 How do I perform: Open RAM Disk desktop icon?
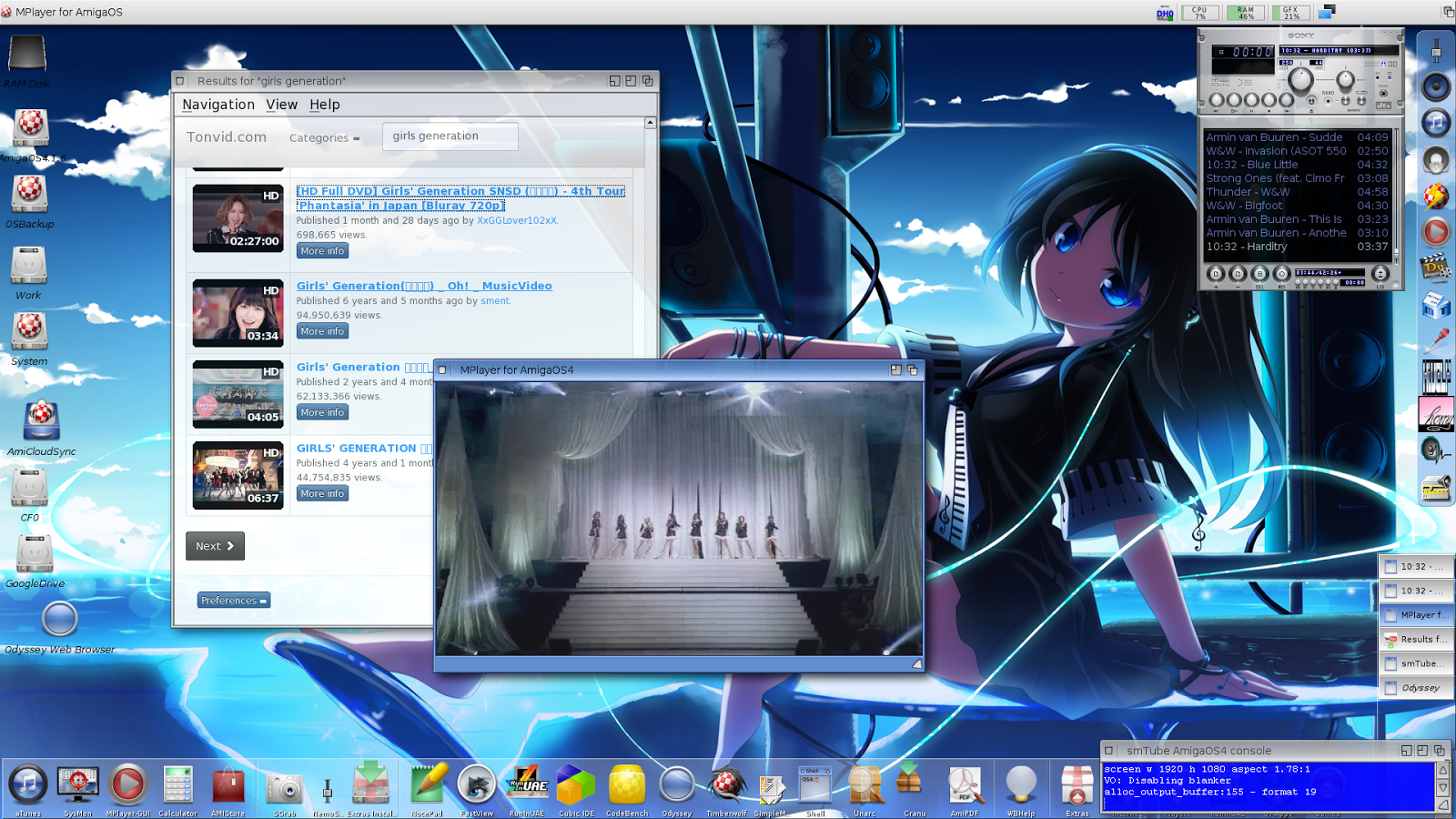pos(27,53)
